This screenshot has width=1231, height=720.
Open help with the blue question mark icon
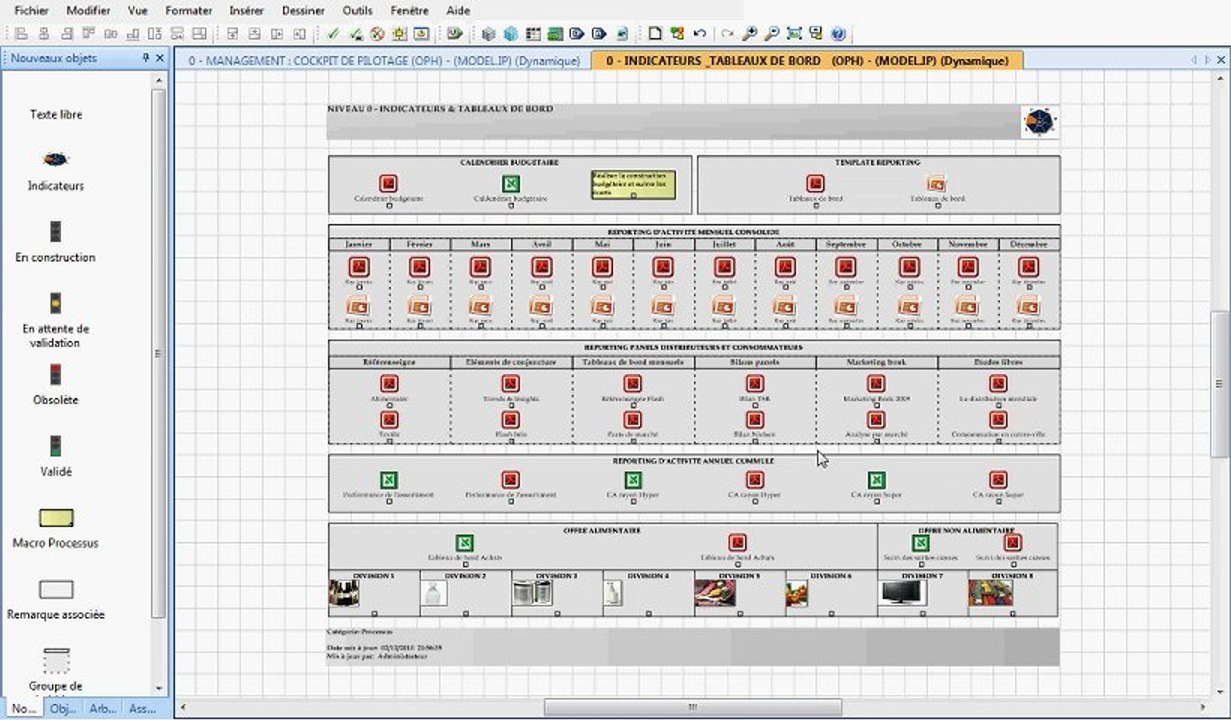click(x=838, y=34)
